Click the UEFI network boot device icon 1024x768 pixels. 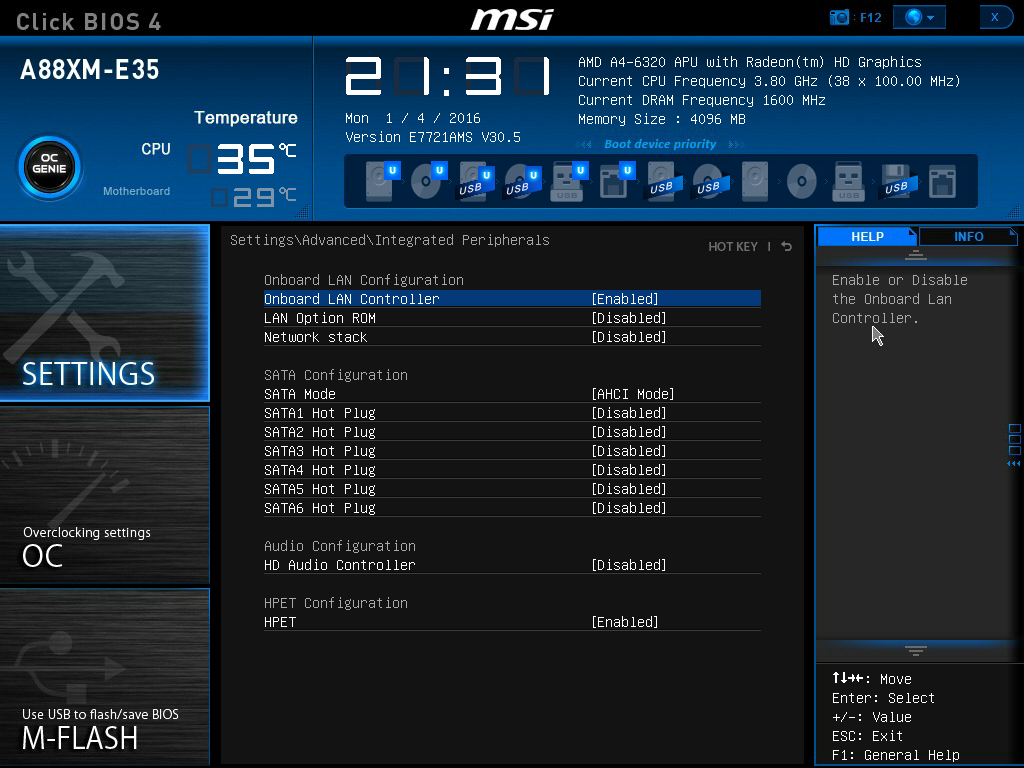pyautogui.click(x=616, y=181)
